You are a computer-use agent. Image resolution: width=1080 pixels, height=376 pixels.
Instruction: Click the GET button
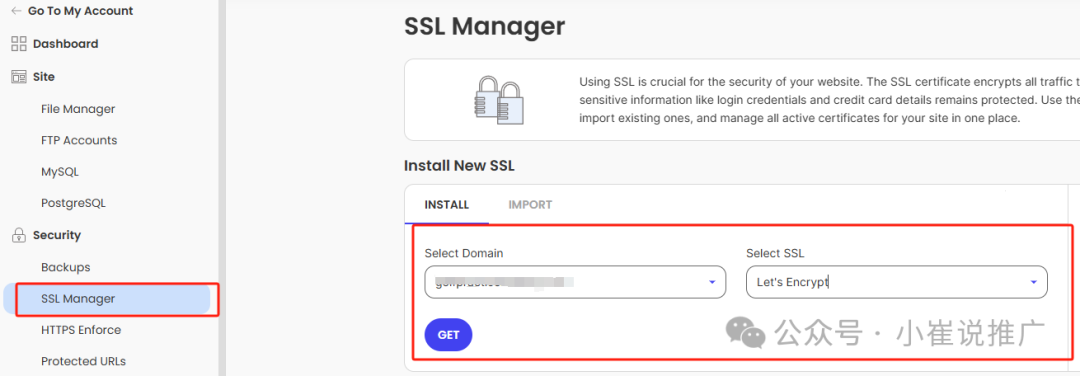448,335
